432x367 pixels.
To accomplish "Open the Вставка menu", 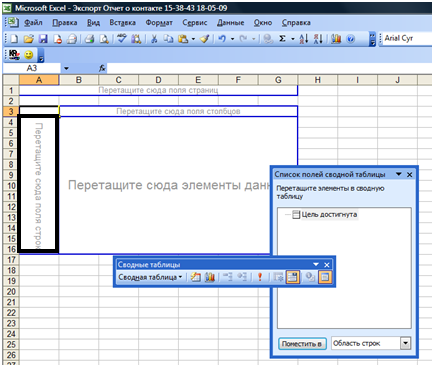I will click(x=122, y=23).
